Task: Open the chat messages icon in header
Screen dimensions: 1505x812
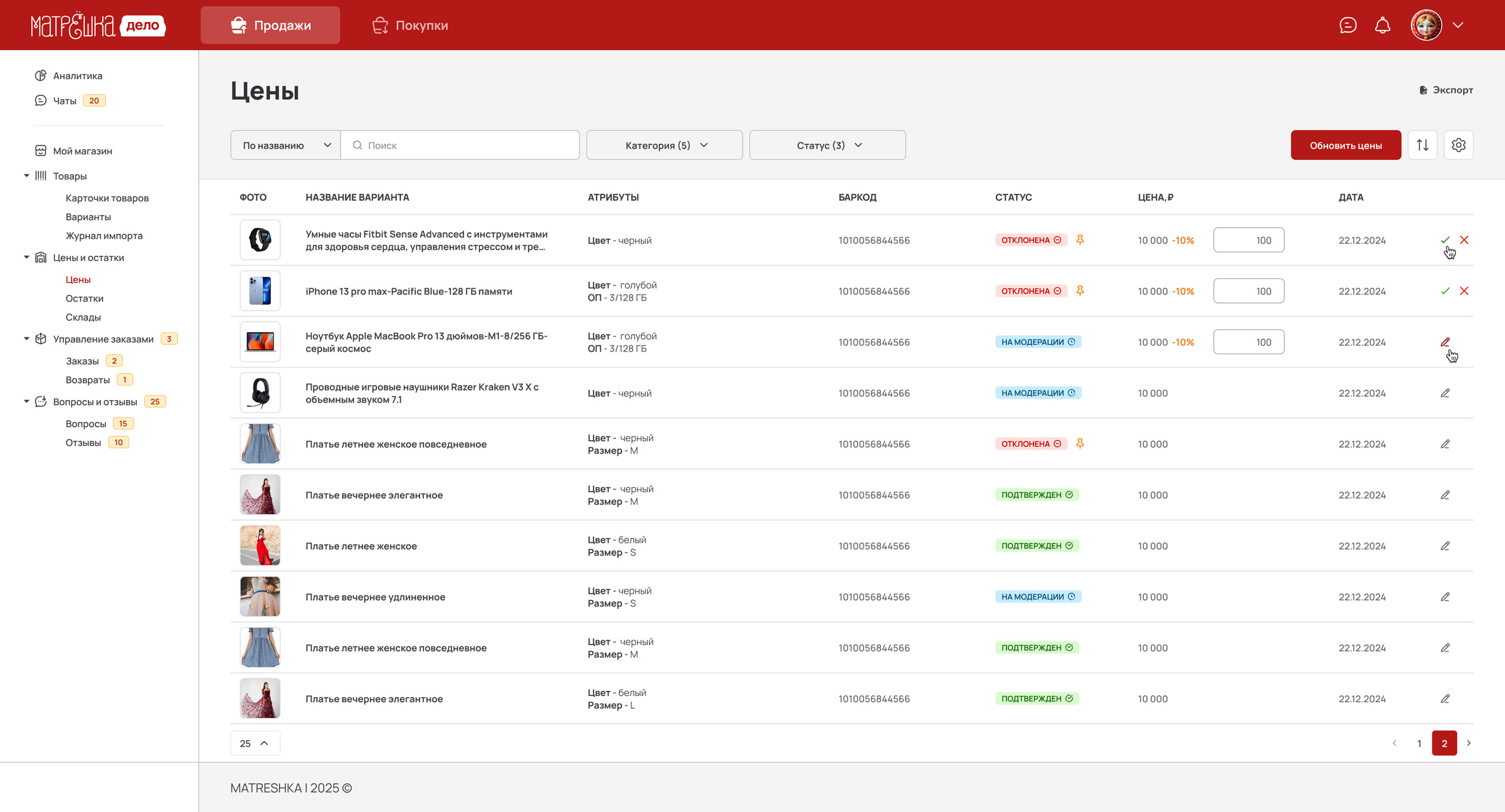Action: tap(1348, 25)
